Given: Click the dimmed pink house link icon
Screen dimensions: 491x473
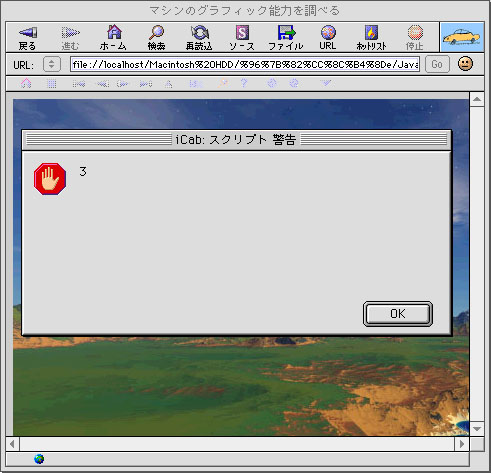Looking at the screenshot, I should pyautogui.click(x=26, y=83).
